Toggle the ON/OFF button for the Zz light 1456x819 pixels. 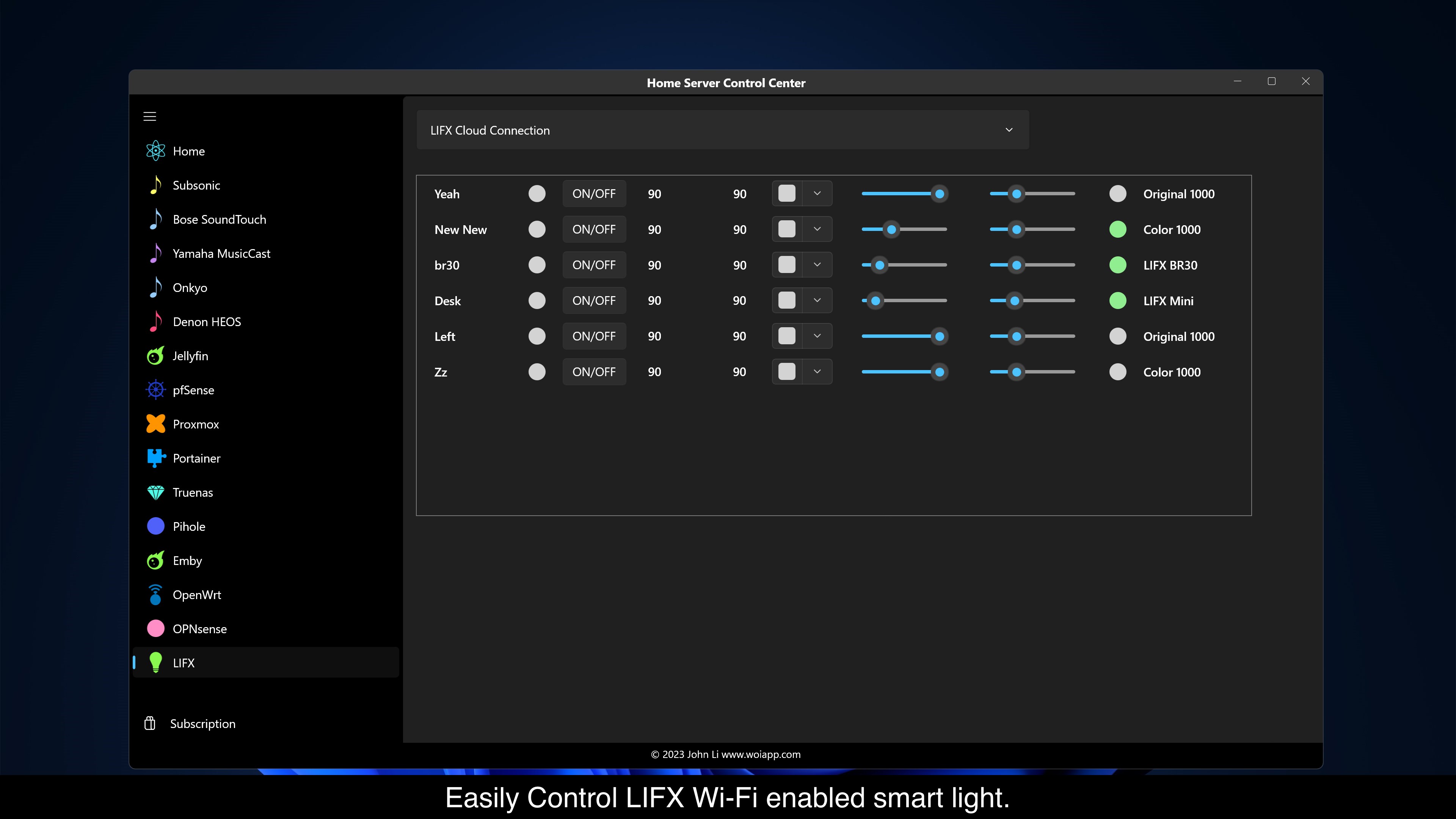coord(593,372)
